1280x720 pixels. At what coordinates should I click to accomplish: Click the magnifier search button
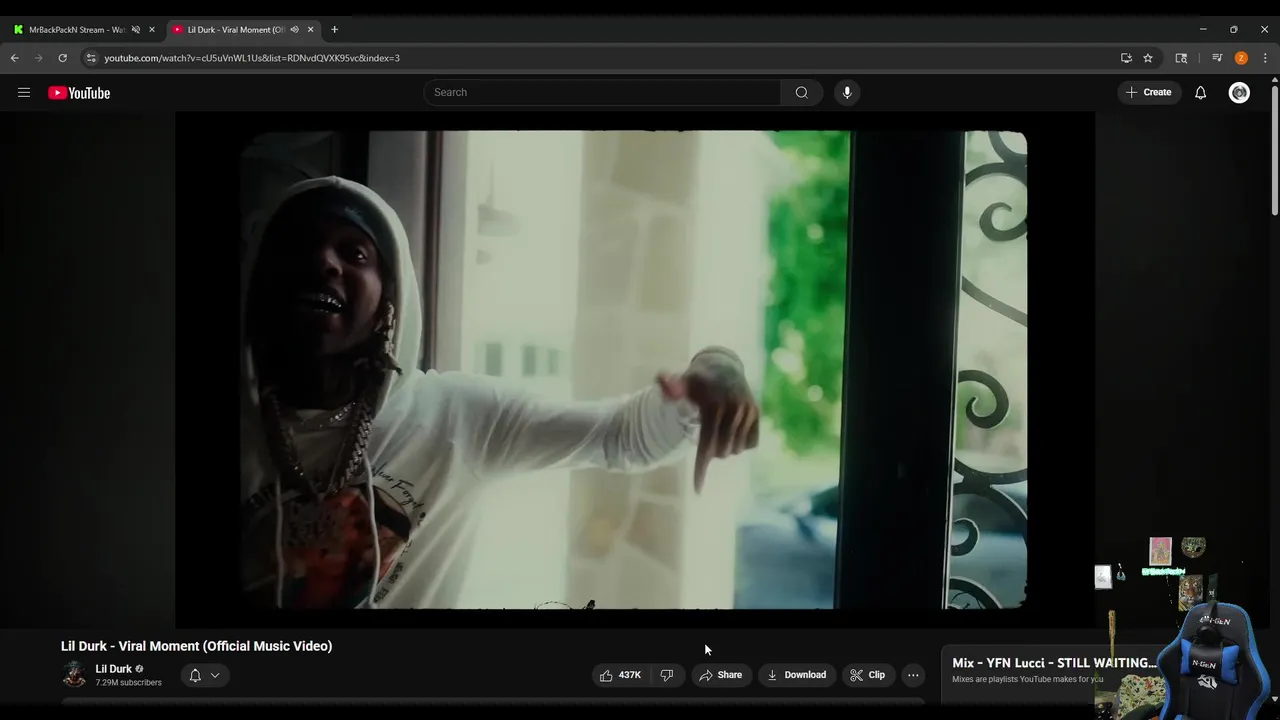[801, 92]
